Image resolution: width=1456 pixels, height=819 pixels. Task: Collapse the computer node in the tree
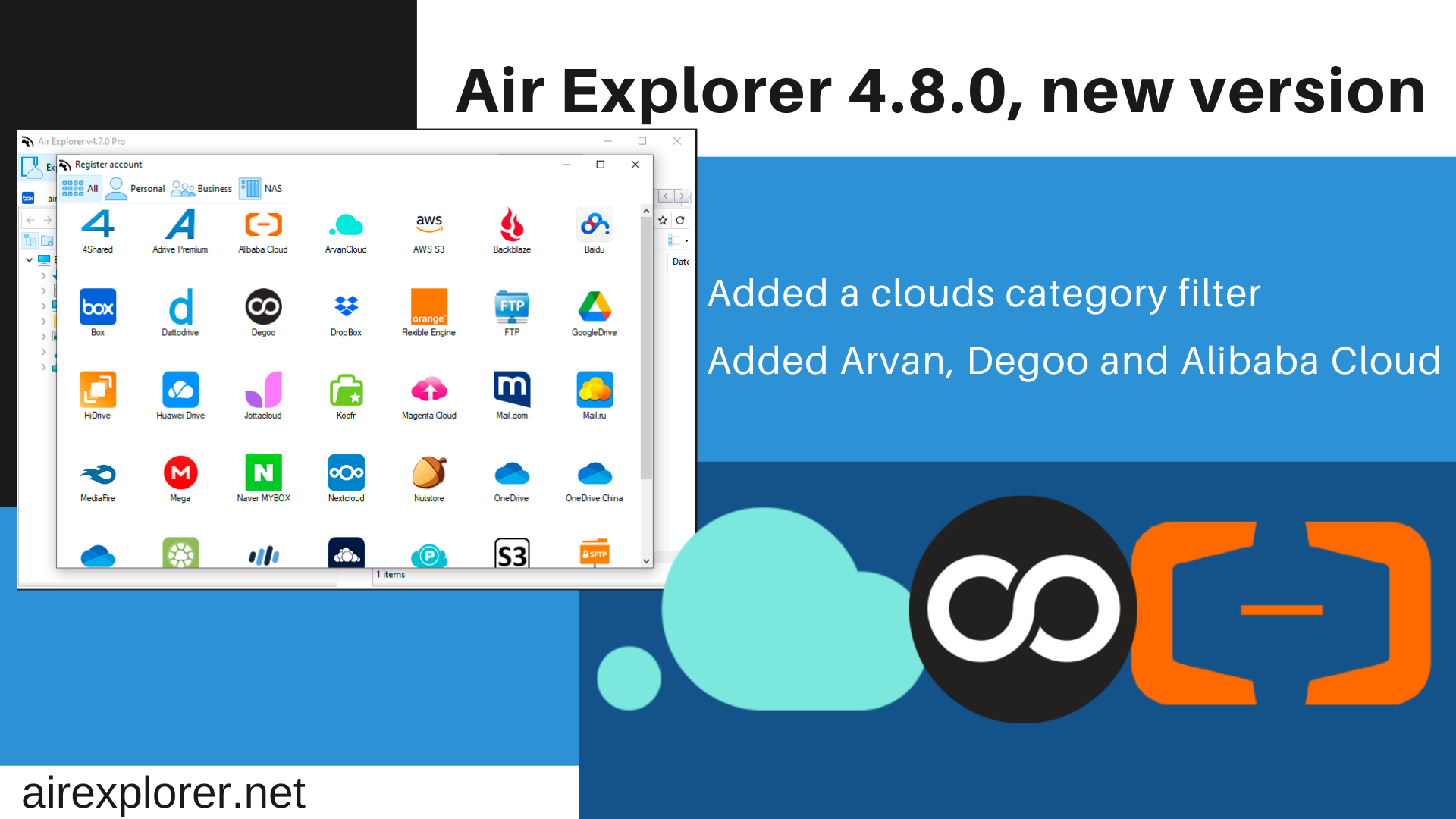[29, 259]
